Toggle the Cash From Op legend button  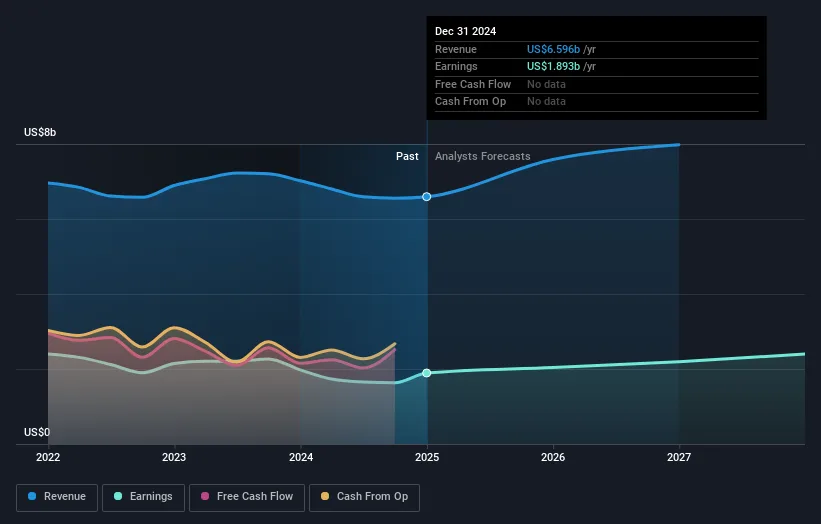364,497
